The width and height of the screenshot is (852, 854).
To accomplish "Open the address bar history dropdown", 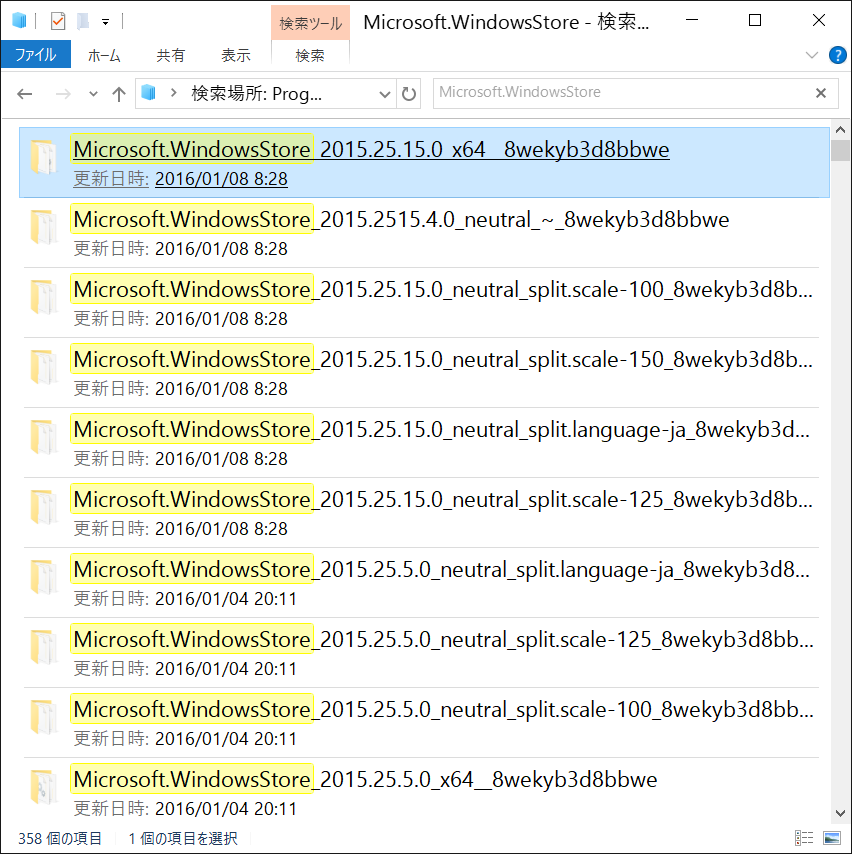I will tap(385, 94).
